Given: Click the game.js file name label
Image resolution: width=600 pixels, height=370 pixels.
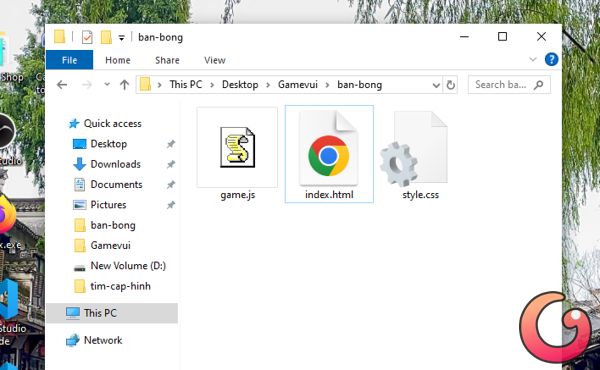Looking at the screenshot, I should [x=238, y=195].
